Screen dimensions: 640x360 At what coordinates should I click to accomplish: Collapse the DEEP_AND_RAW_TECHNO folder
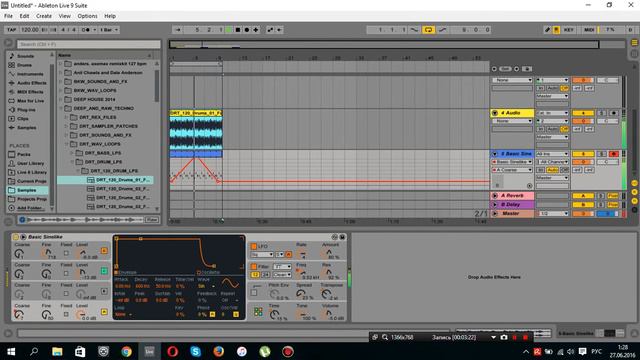(x=61, y=108)
